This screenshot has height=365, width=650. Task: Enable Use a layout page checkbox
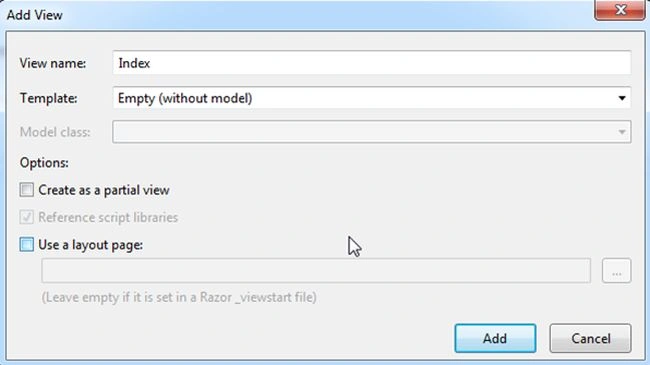pyautogui.click(x=27, y=244)
